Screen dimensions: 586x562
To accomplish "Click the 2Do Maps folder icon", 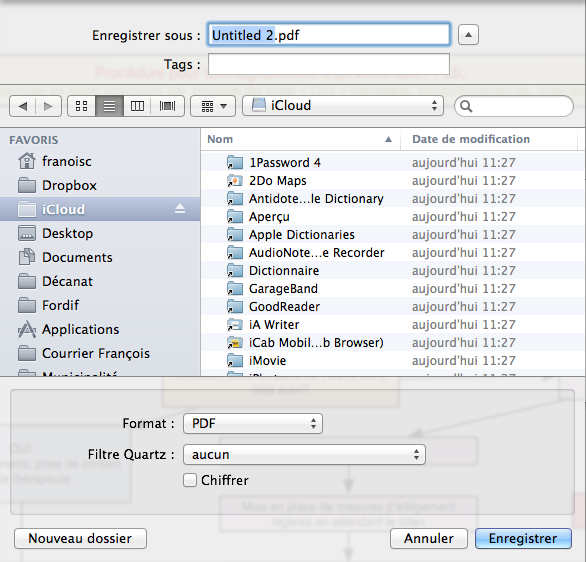I will click(x=235, y=180).
